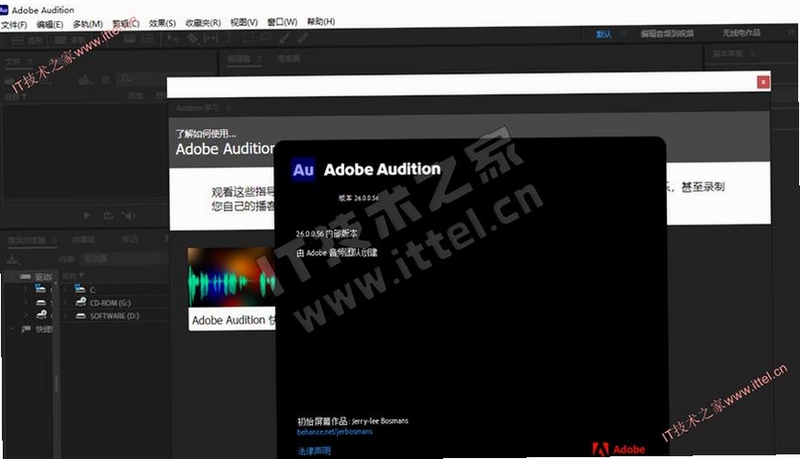
Task: Click the Adobe logo in About dialog
Action: pos(618,449)
